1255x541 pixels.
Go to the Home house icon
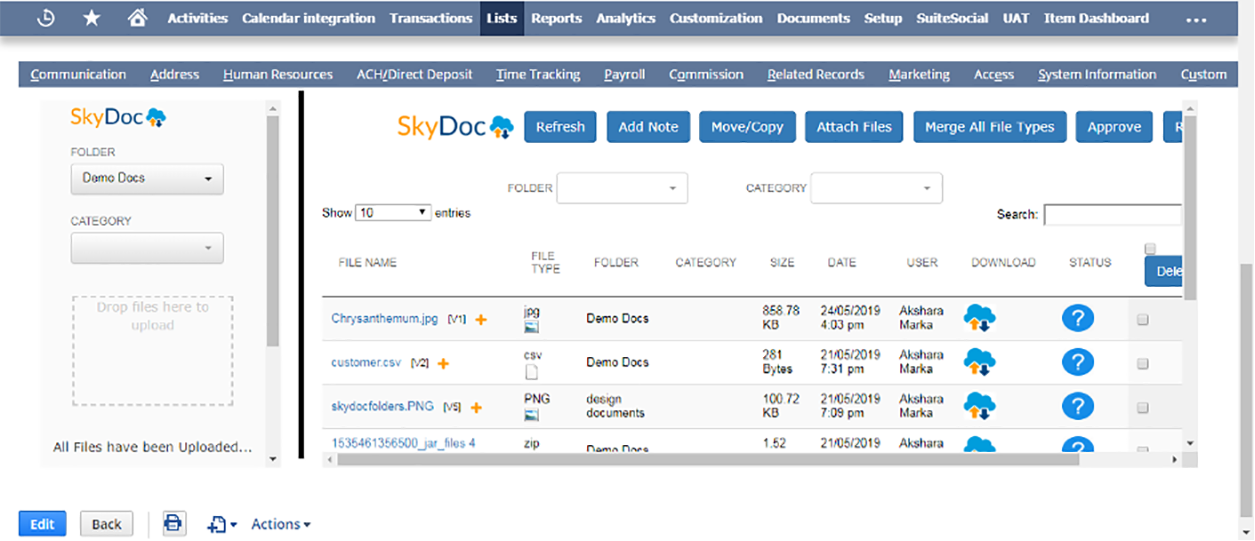138,18
